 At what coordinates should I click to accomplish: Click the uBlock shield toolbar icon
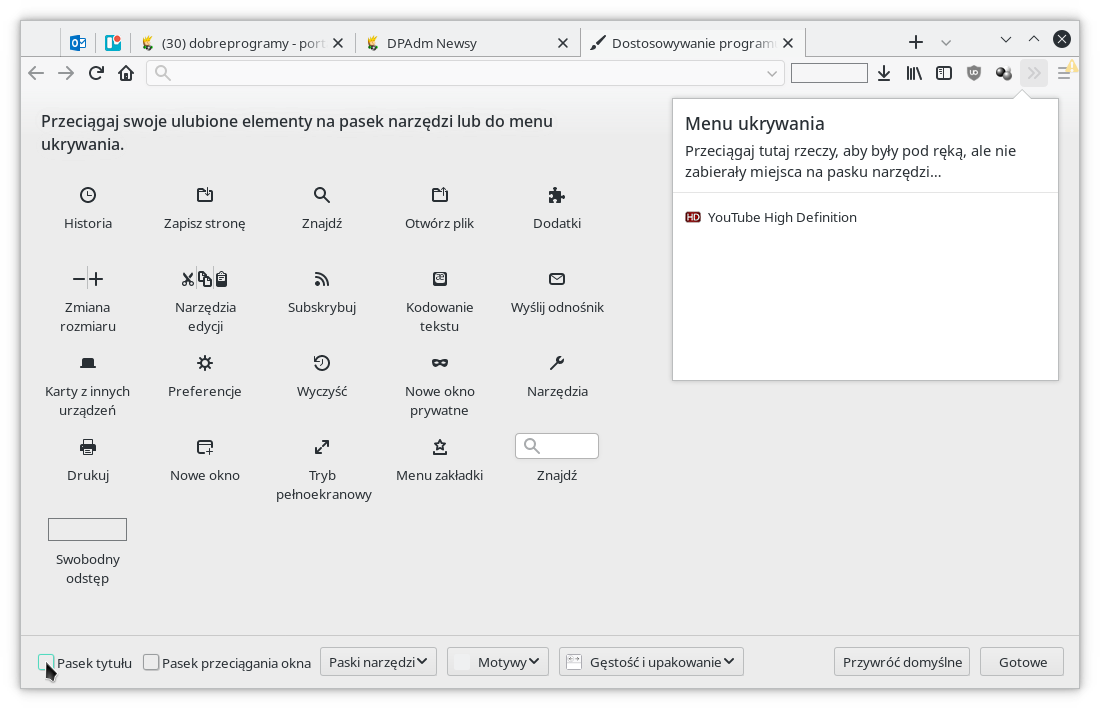(x=974, y=73)
